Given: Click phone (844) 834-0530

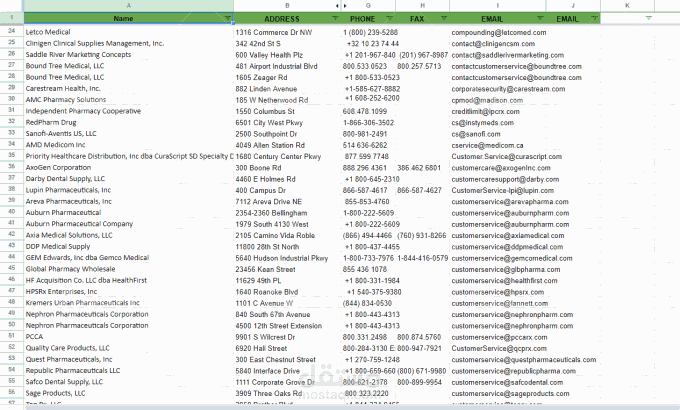Looking at the screenshot, I should (368, 303).
